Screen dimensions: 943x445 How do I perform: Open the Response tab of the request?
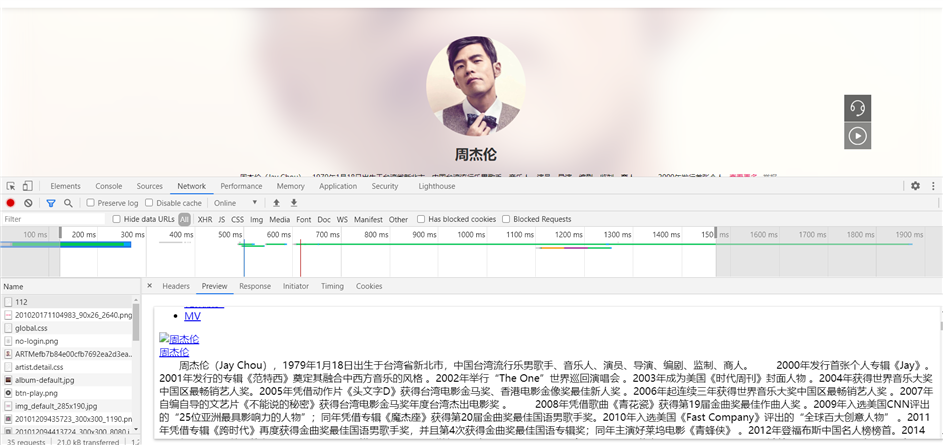255,286
